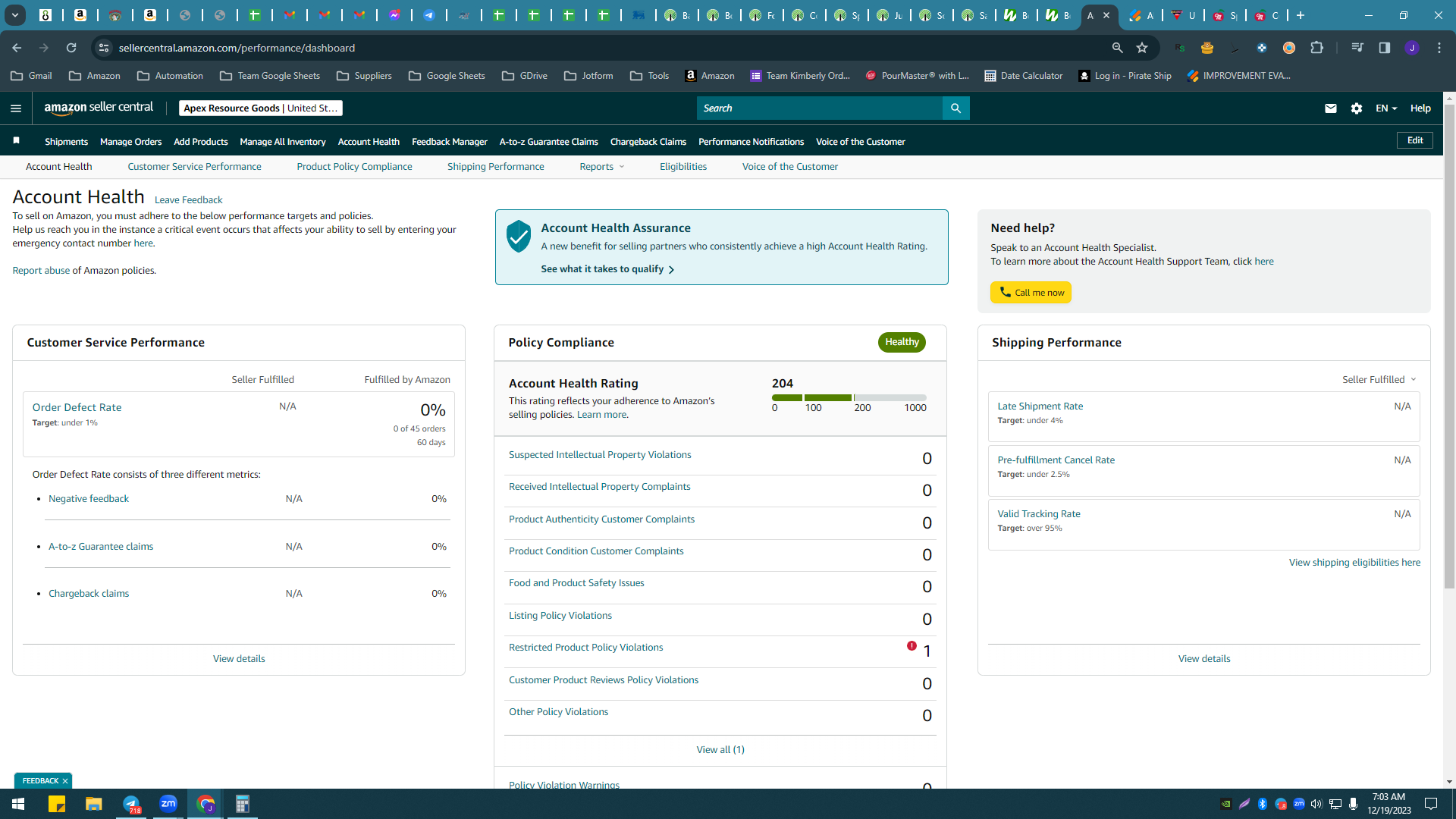Open Suspected Intellectual Property Violations
This screenshot has height=819, width=1456.
coord(600,455)
